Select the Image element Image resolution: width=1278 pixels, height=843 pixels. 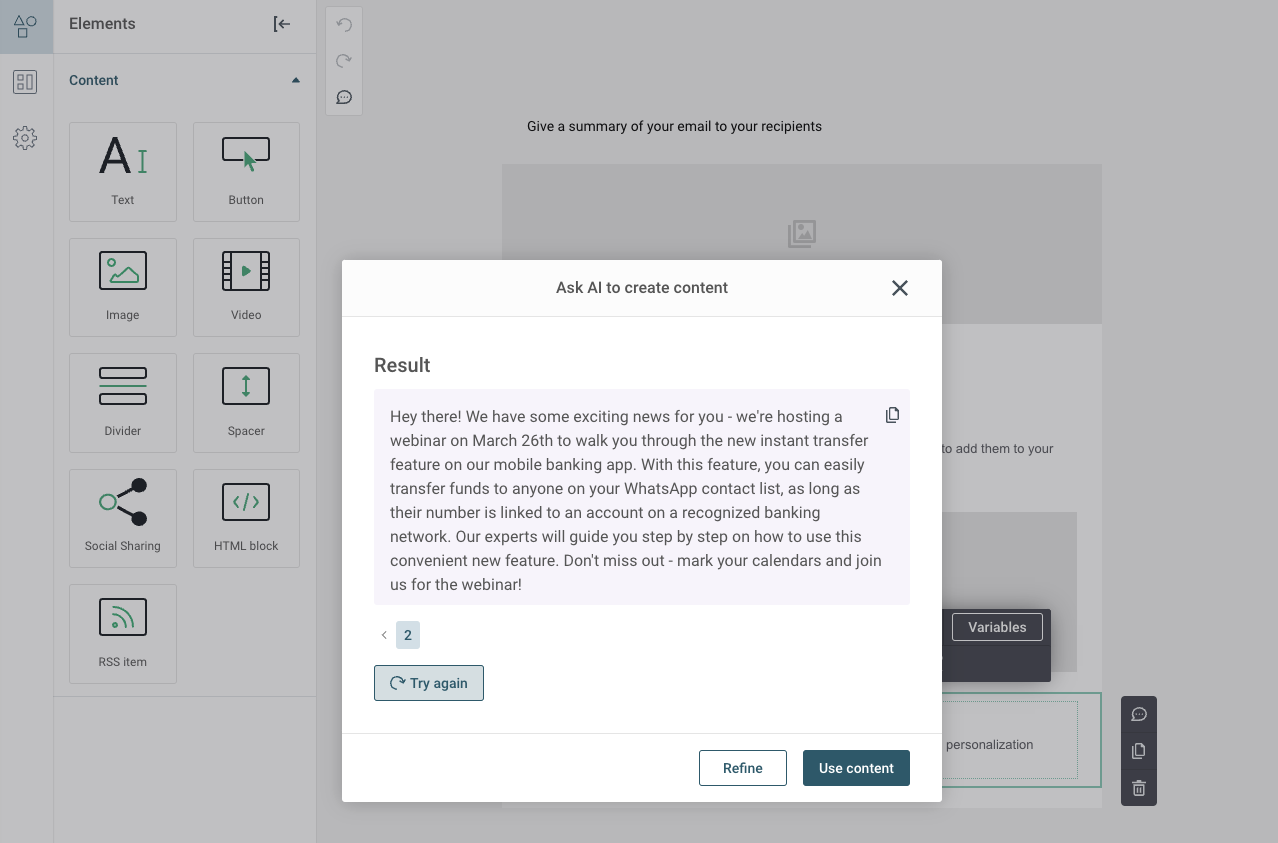[x=123, y=287]
